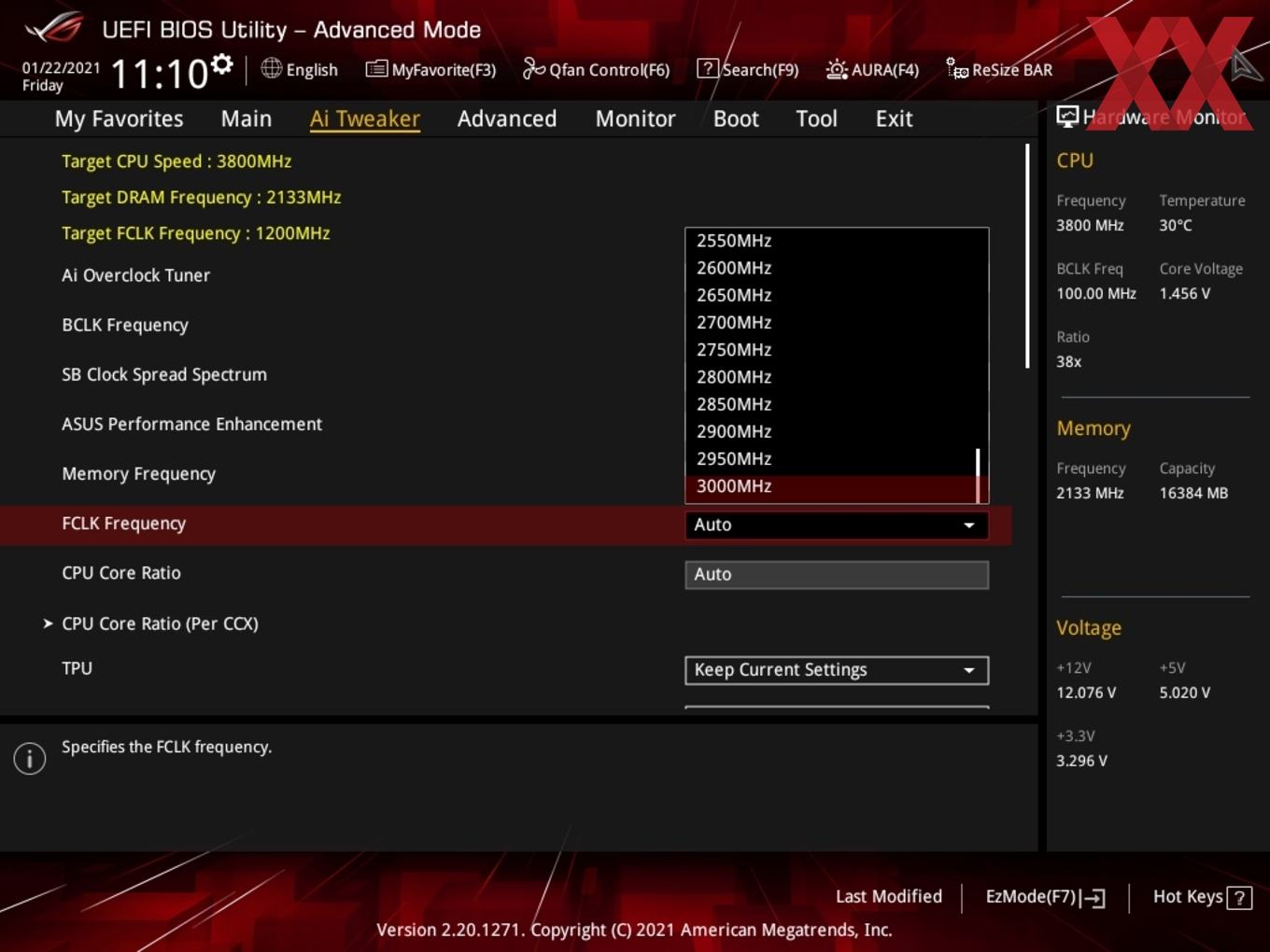Click the Qfan Control fan icon
The width and height of the screenshot is (1270, 952).
point(533,68)
